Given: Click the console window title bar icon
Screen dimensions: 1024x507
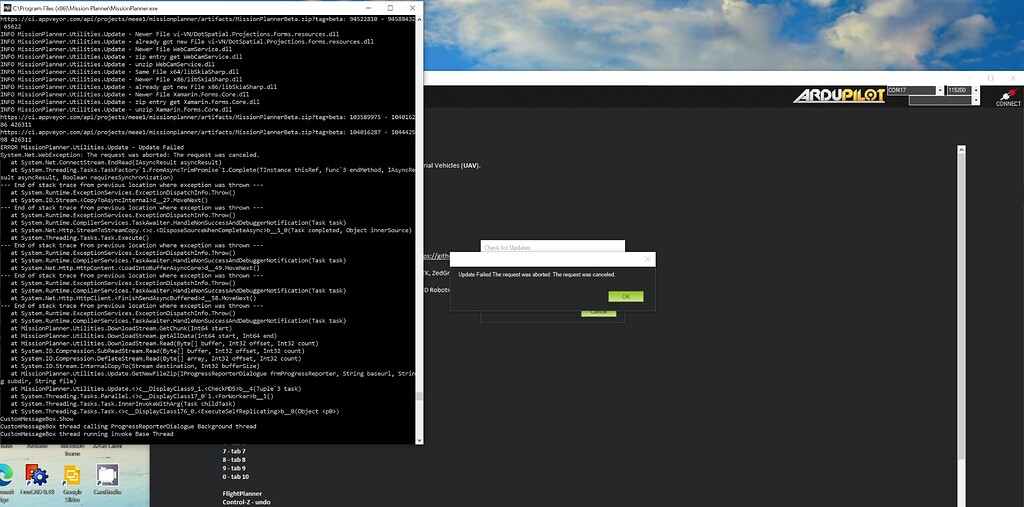Looking at the screenshot, I should [7, 8].
